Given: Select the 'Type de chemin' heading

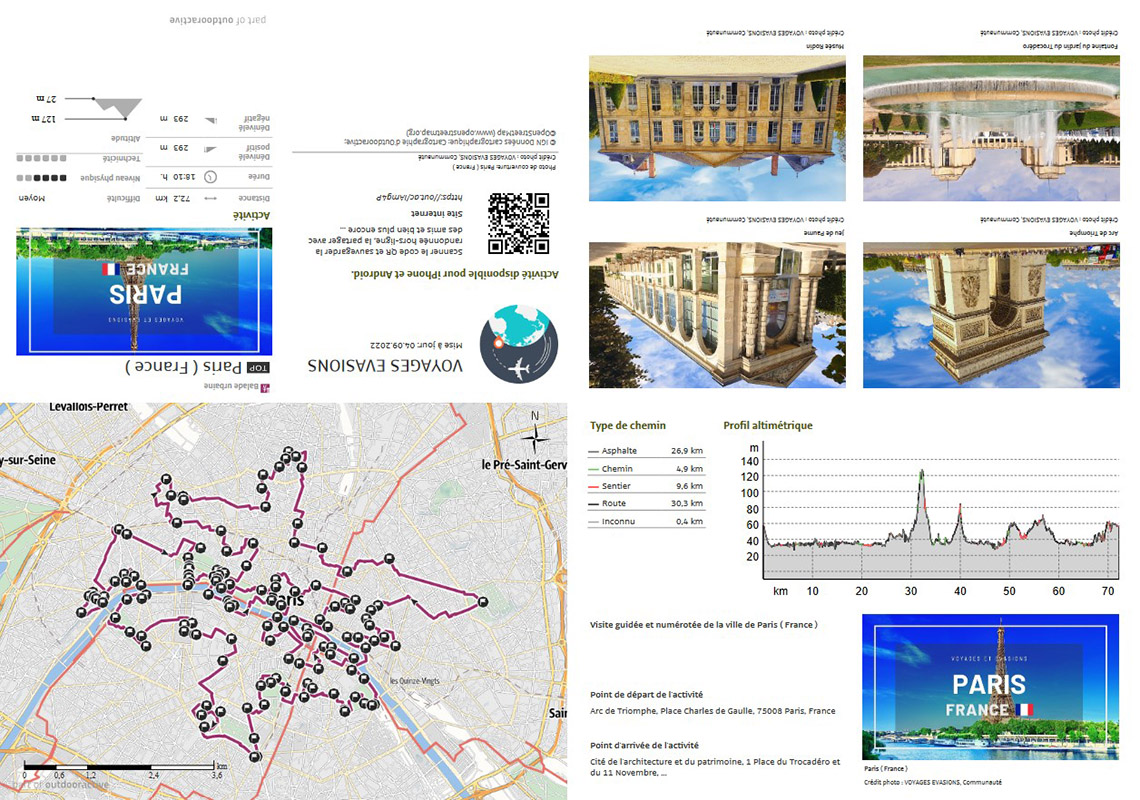Looking at the screenshot, I should point(627,425).
